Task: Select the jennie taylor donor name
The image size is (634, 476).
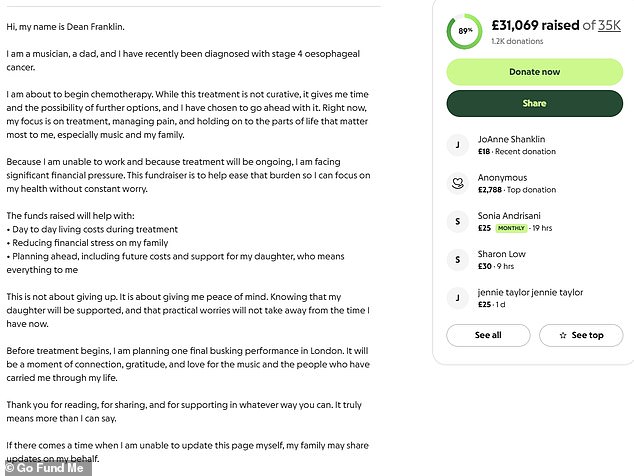Action: click(x=530, y=292)
